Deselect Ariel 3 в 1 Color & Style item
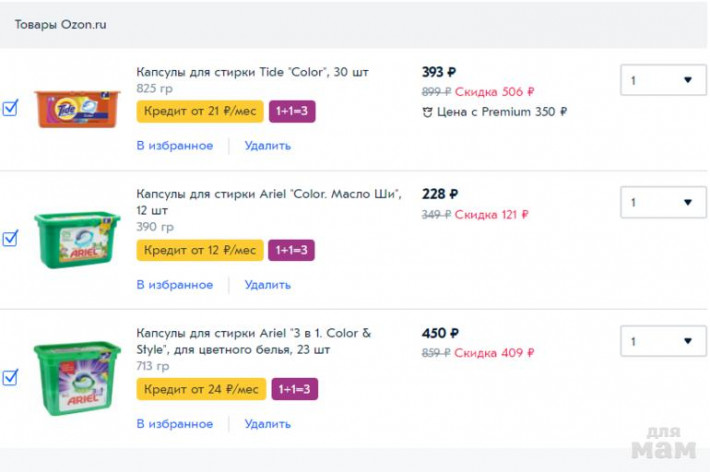This screenshot has width=710, height=472. pyautogui.click(x=10, y=377)
